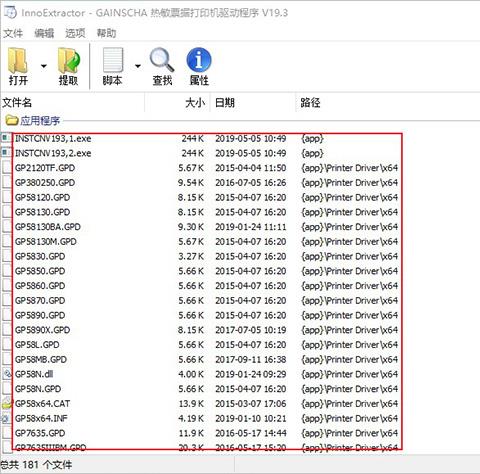This screenshot has height=474, width=480.
Task: Open the 帮助 menu
Action: point(106,33)
